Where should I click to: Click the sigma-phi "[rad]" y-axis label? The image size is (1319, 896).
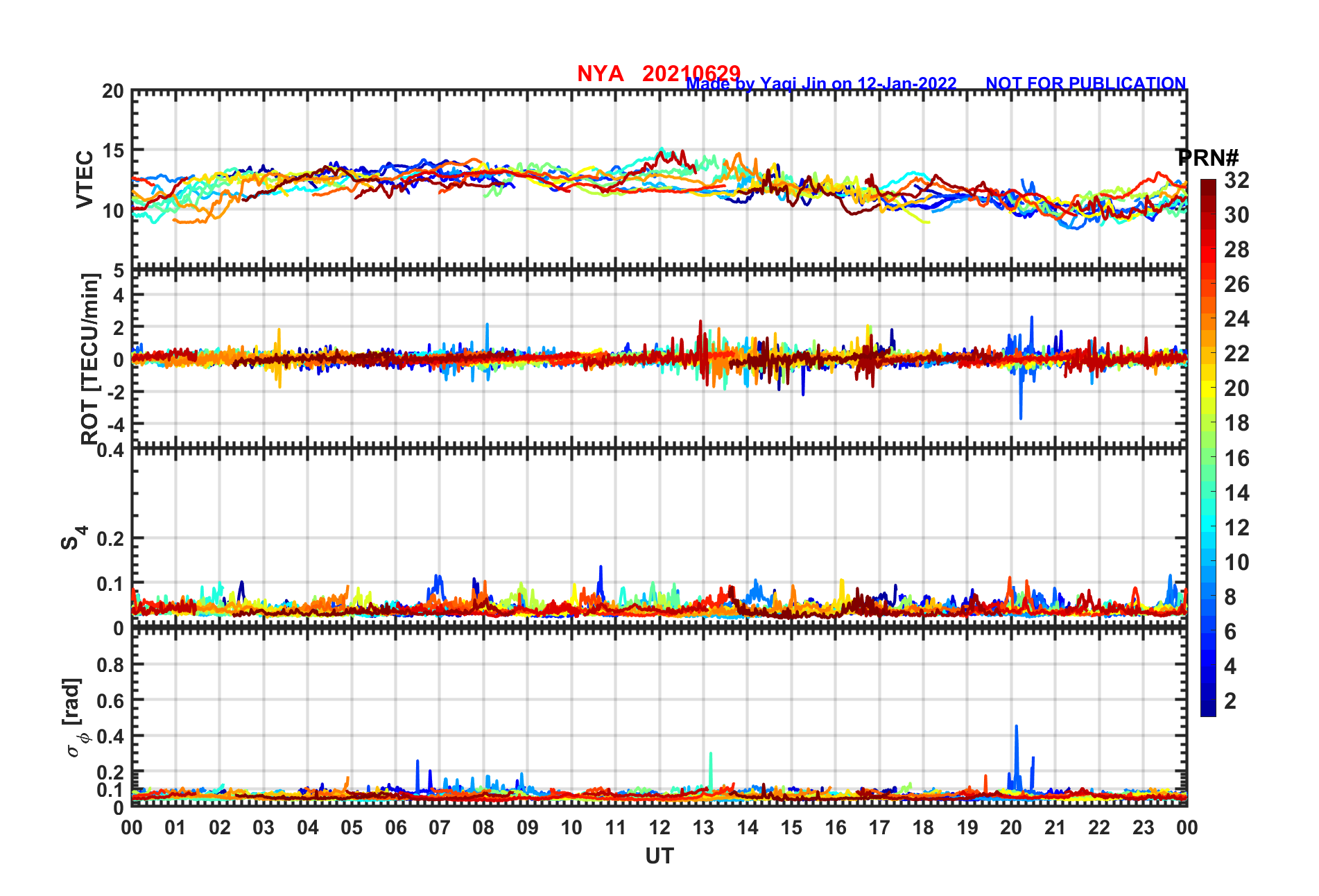pyautogui.click(x=75, y=718)
